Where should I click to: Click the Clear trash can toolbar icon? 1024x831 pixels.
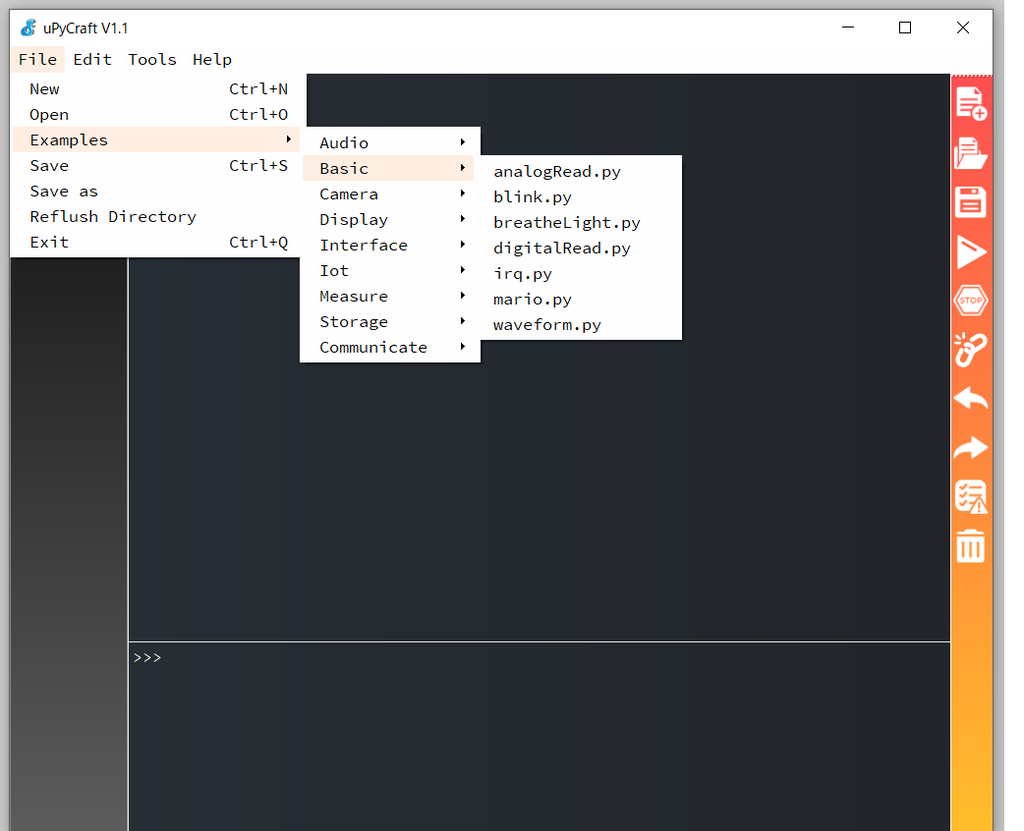coord(971,546)
